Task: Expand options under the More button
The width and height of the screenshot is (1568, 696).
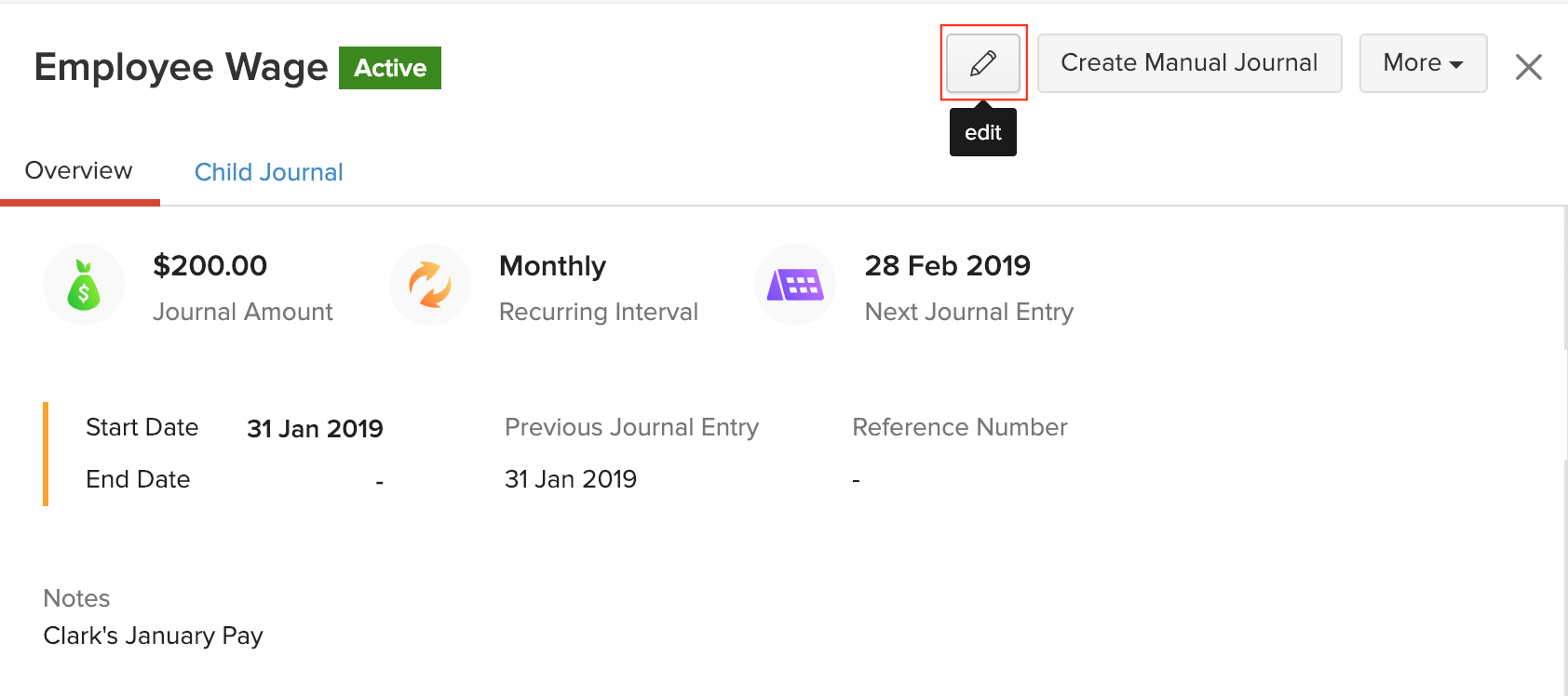Action: click(1423, 62)
